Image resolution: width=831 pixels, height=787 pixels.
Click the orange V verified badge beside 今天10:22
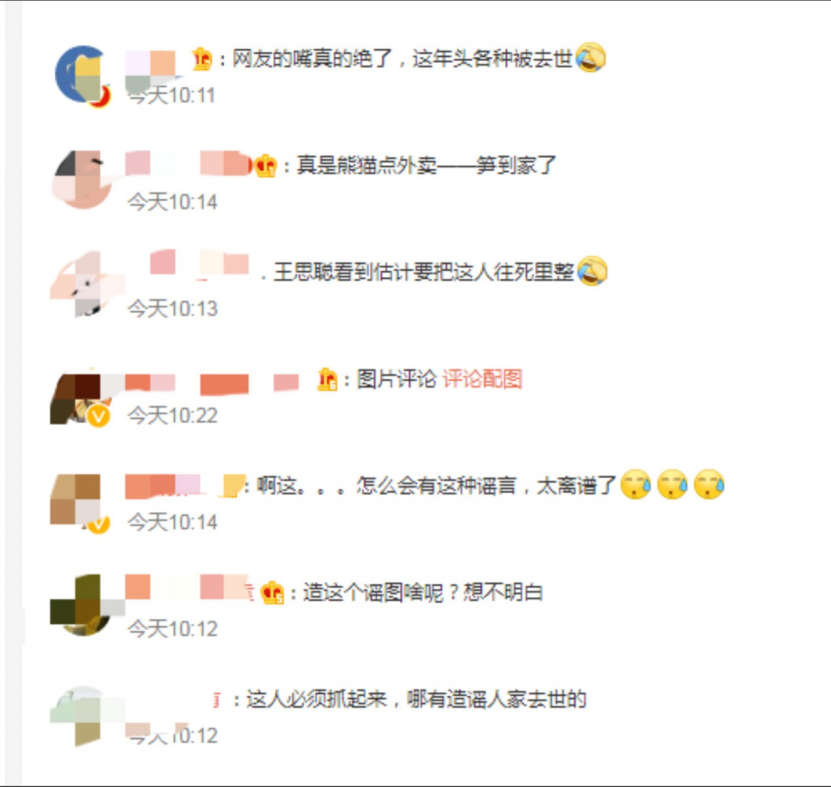pyautogui.click(x=99, y=417)
